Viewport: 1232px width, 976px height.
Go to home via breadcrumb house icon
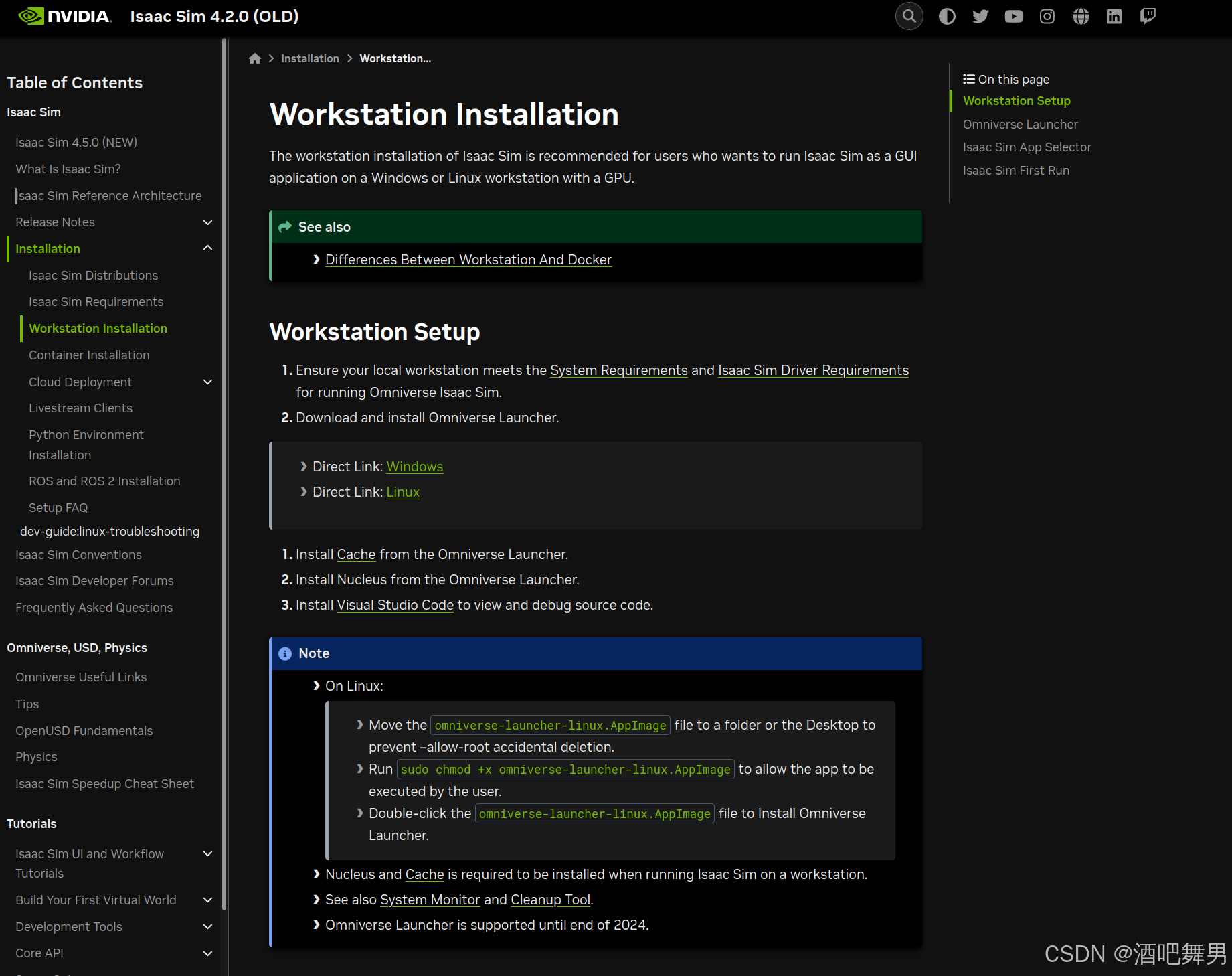click(254, 58)
